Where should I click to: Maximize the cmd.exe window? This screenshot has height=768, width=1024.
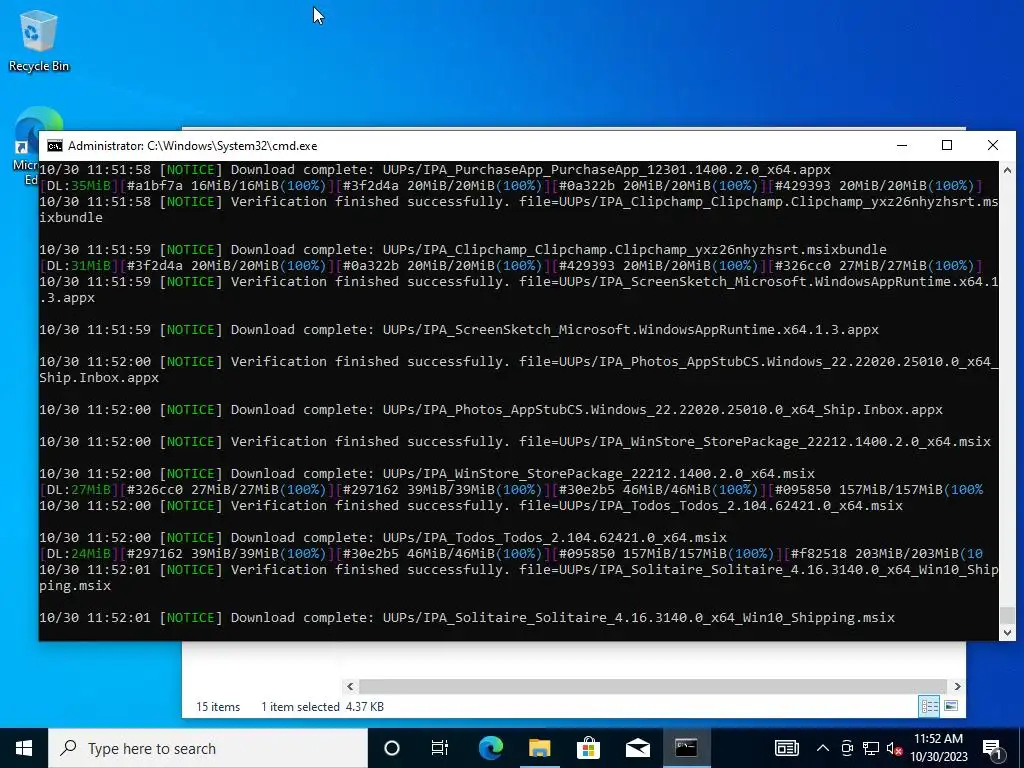(x=947, y=145)
